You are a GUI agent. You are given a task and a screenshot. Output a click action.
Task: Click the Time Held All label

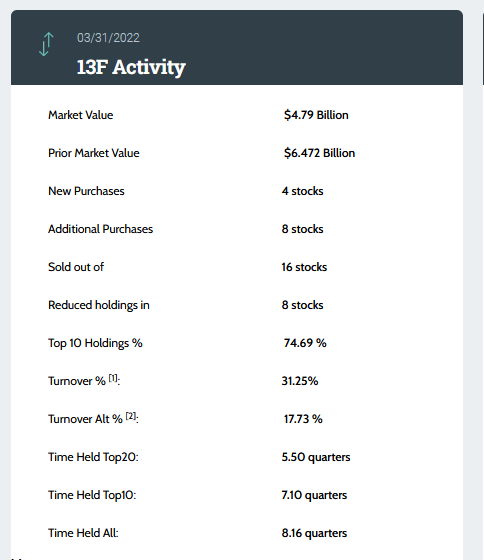click(x=83, y=533)
